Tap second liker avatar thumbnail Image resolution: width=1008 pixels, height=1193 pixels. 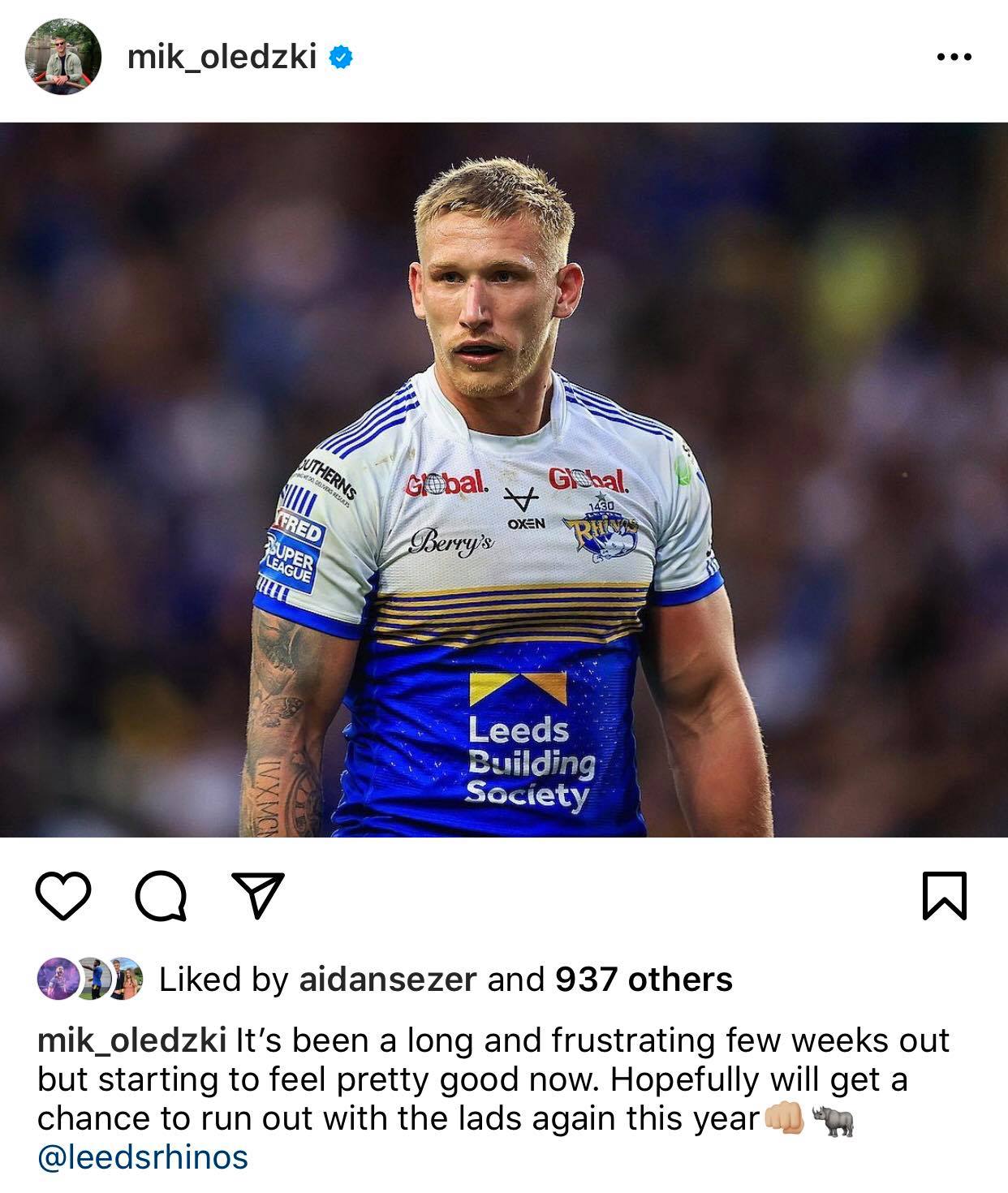[x=91, y=979]
